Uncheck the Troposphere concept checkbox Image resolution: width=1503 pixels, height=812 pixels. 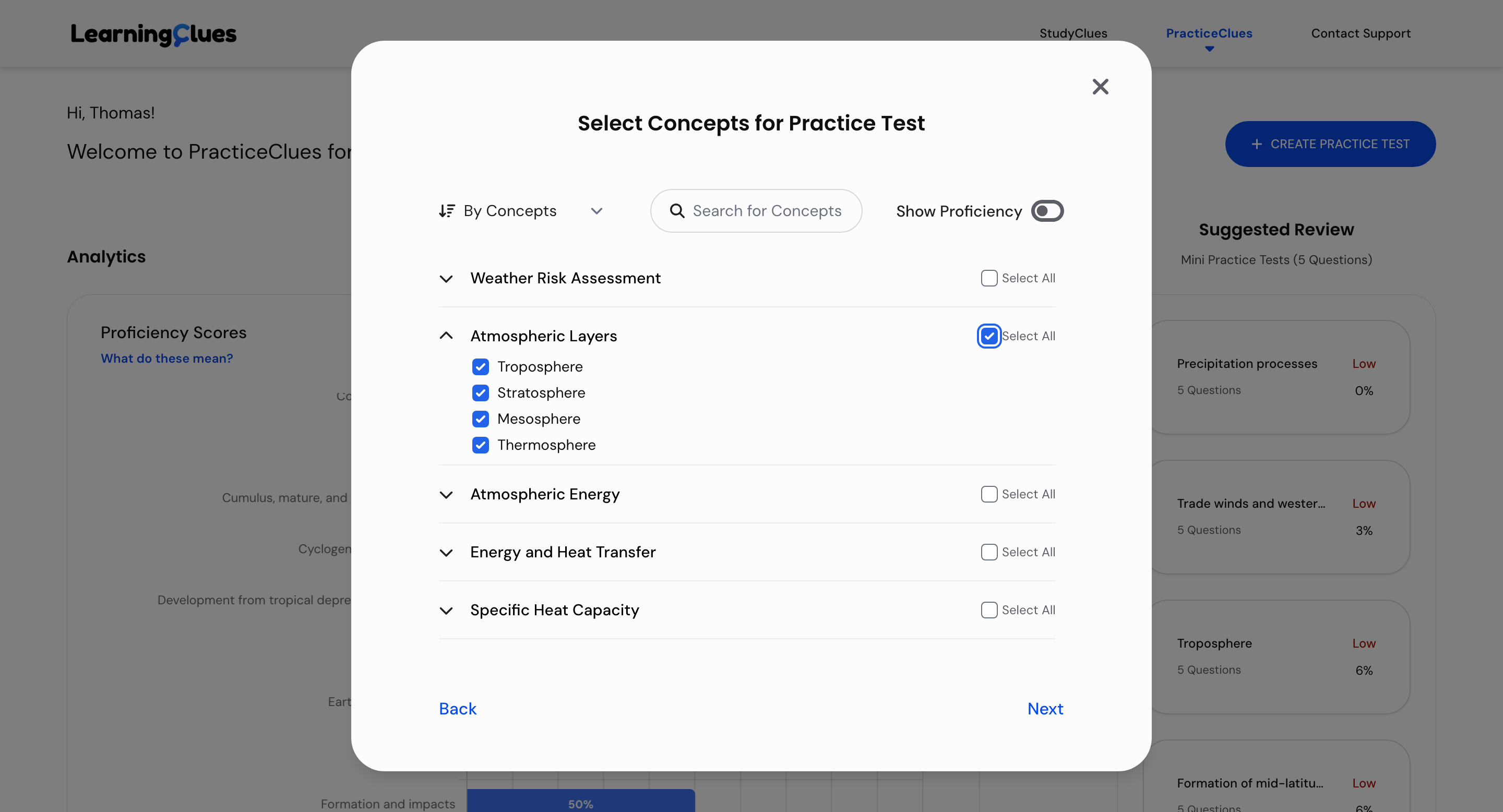coord(480,367)
